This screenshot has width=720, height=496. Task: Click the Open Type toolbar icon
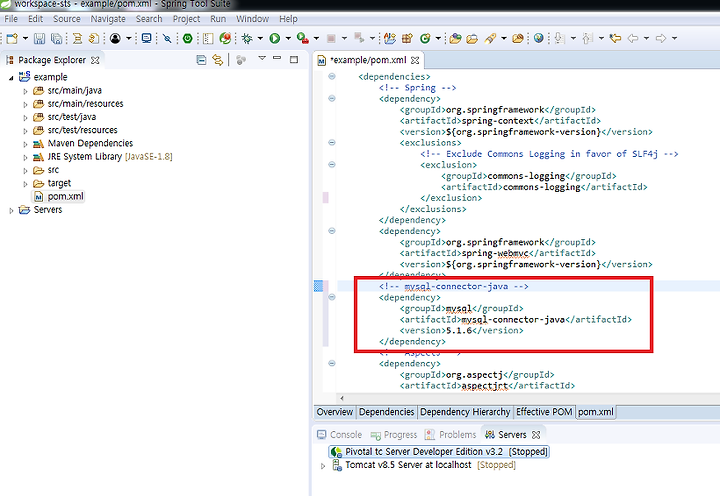[455, 39]
